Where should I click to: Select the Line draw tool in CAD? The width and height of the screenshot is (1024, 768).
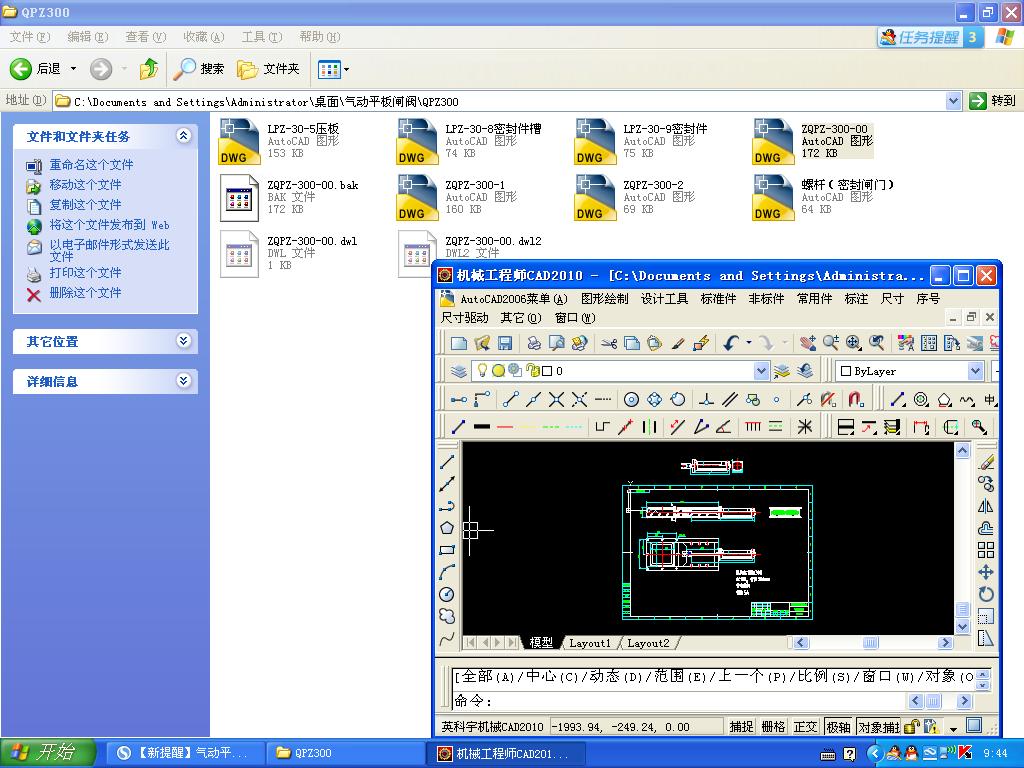pos(447,462)
